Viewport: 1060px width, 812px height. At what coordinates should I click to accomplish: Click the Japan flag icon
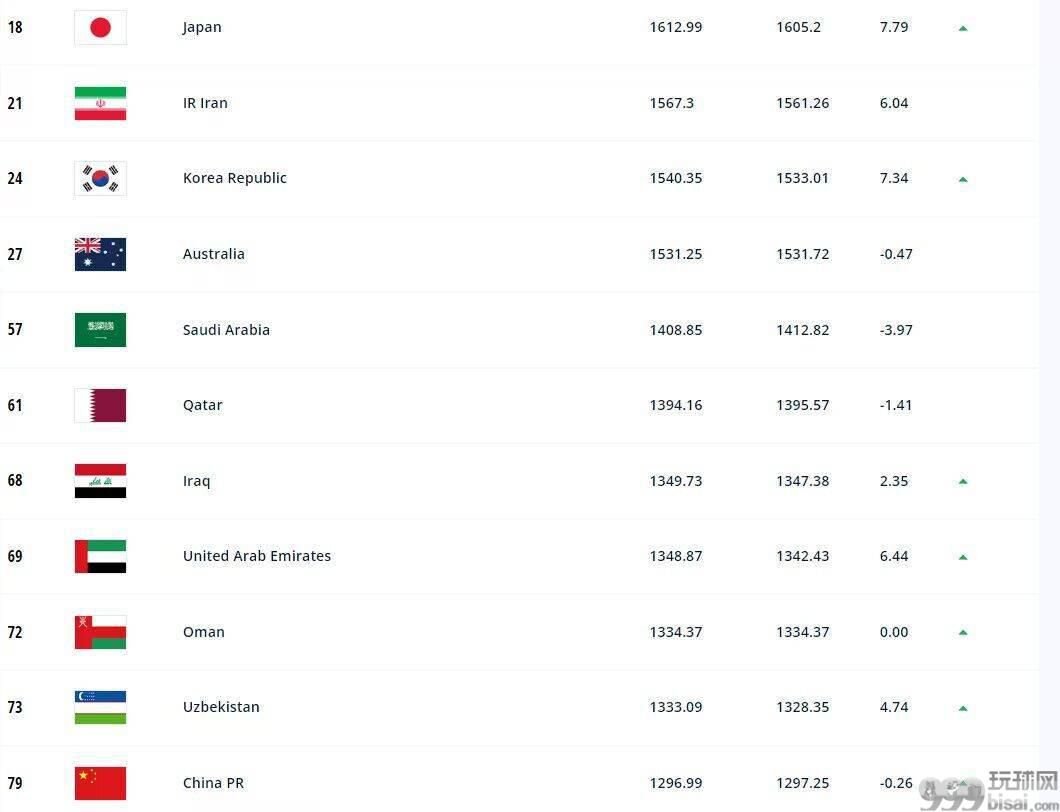[100, 28]
